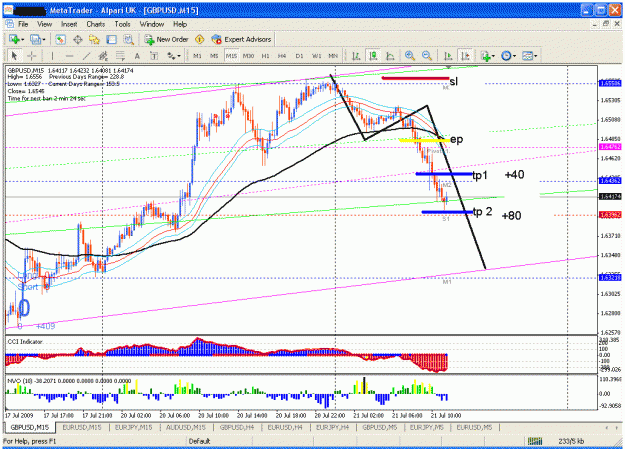Open the Tools menu
Viewport: 625px width, 449px height.
coord(122,24)
